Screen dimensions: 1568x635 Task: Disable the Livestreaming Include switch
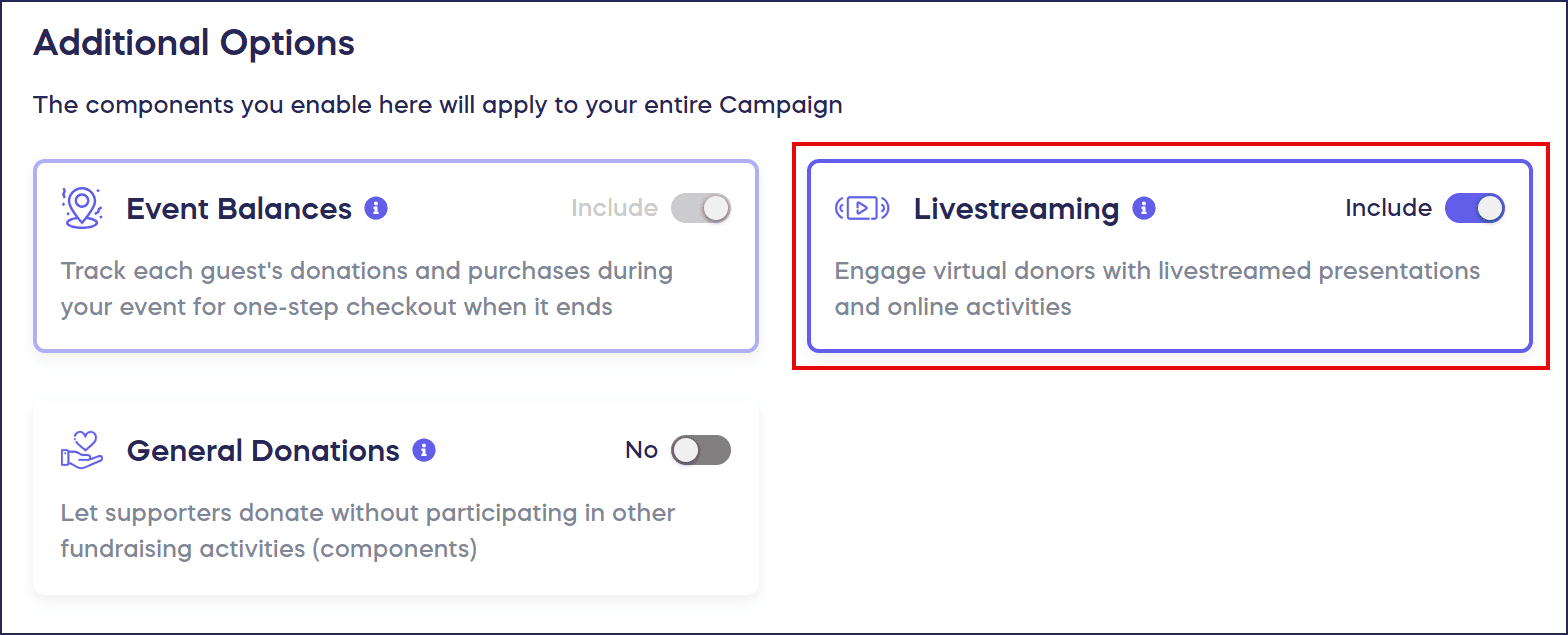[1475, 208]
